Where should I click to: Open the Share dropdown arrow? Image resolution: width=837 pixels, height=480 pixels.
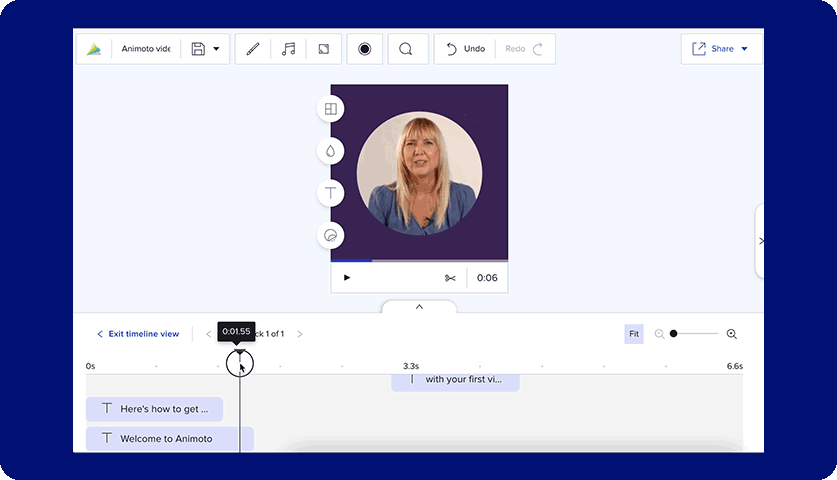(x=745, y=49)
